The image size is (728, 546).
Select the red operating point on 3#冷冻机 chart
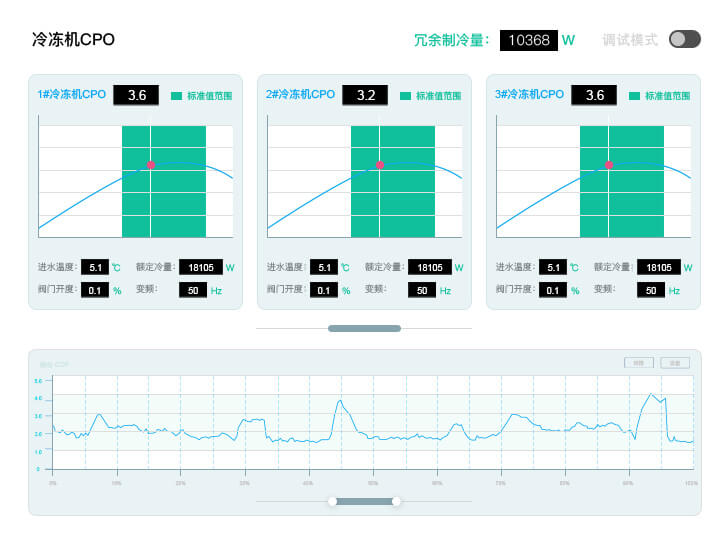608,165
